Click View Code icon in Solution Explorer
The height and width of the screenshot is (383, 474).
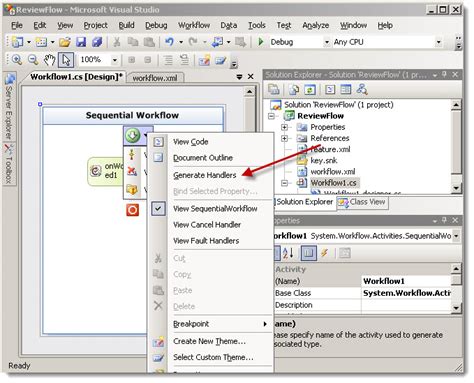coord(330,89)
